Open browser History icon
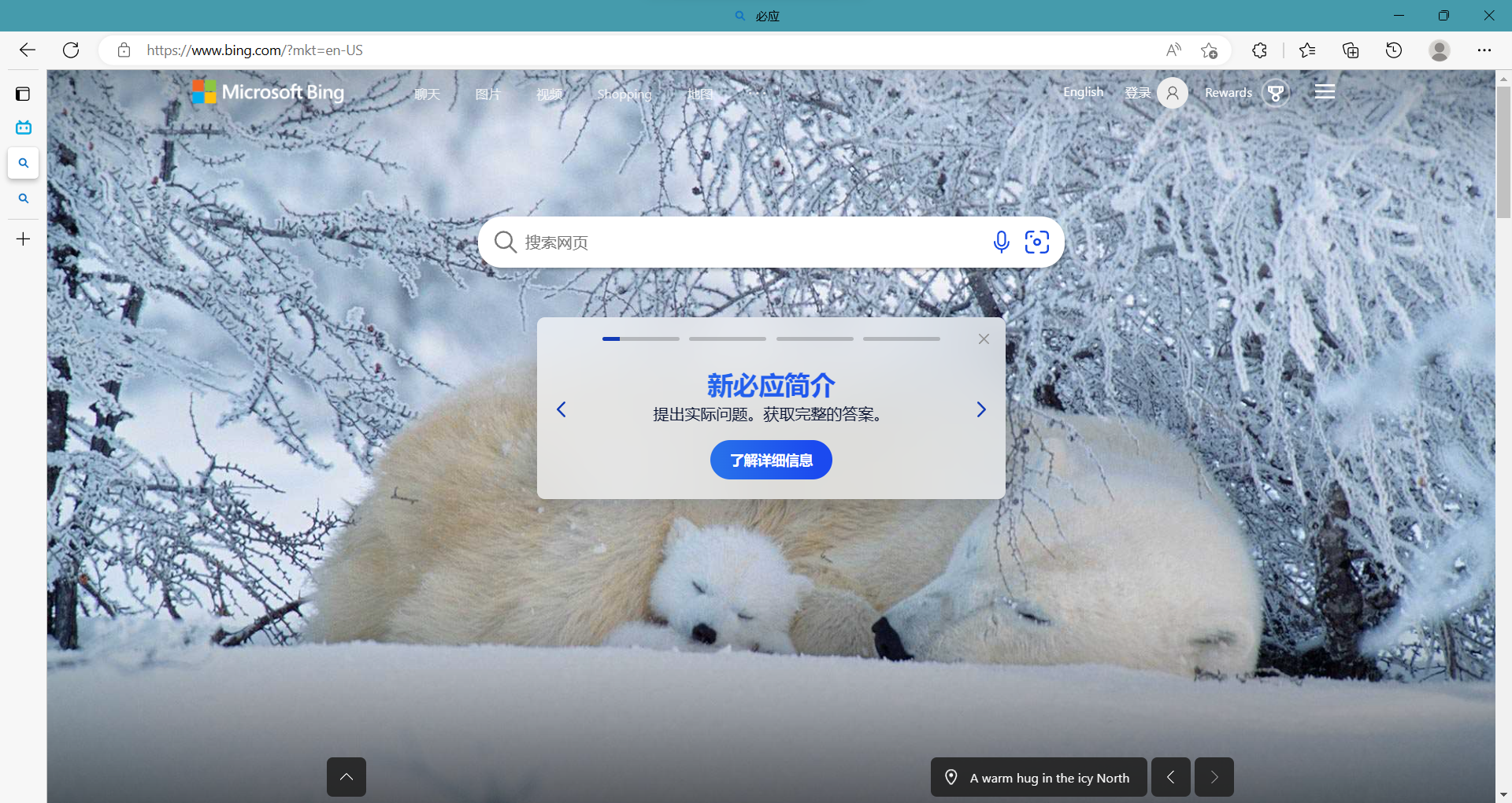Viewport: 1512px width, 803px height. coord(1394,50)
